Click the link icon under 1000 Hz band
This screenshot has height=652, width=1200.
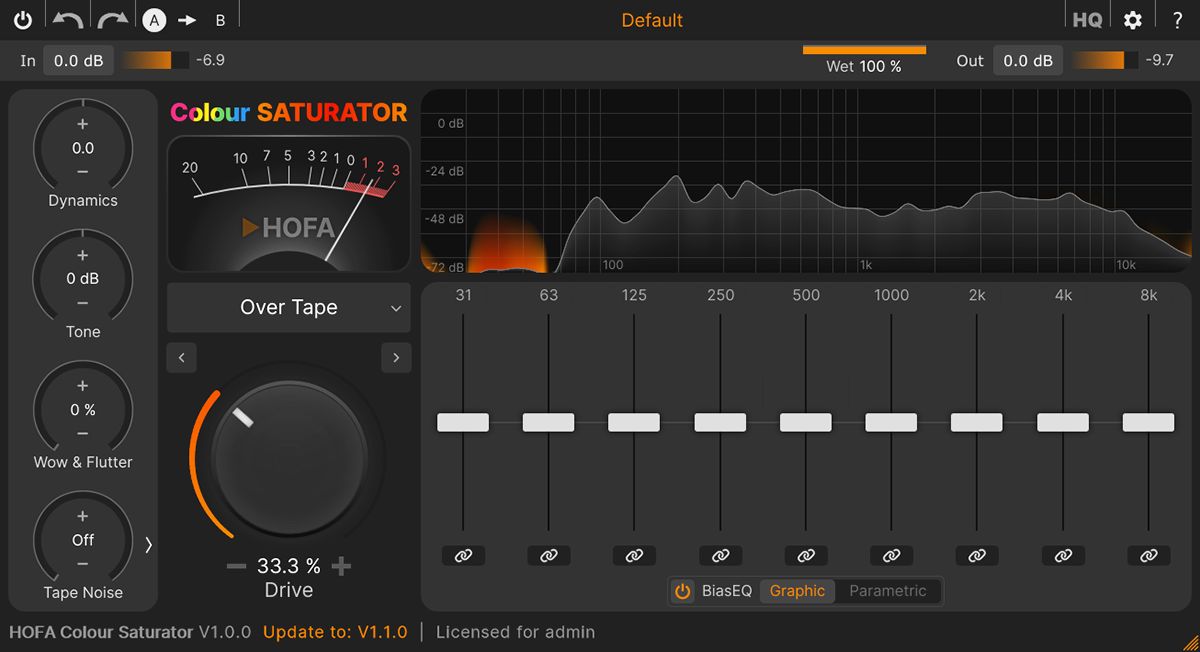tap(891, 556)
